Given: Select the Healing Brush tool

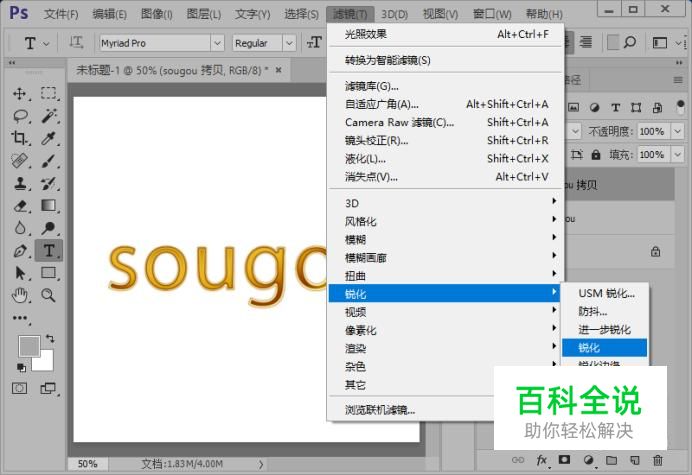Looking at the screenshot, I should click(19, 161).
